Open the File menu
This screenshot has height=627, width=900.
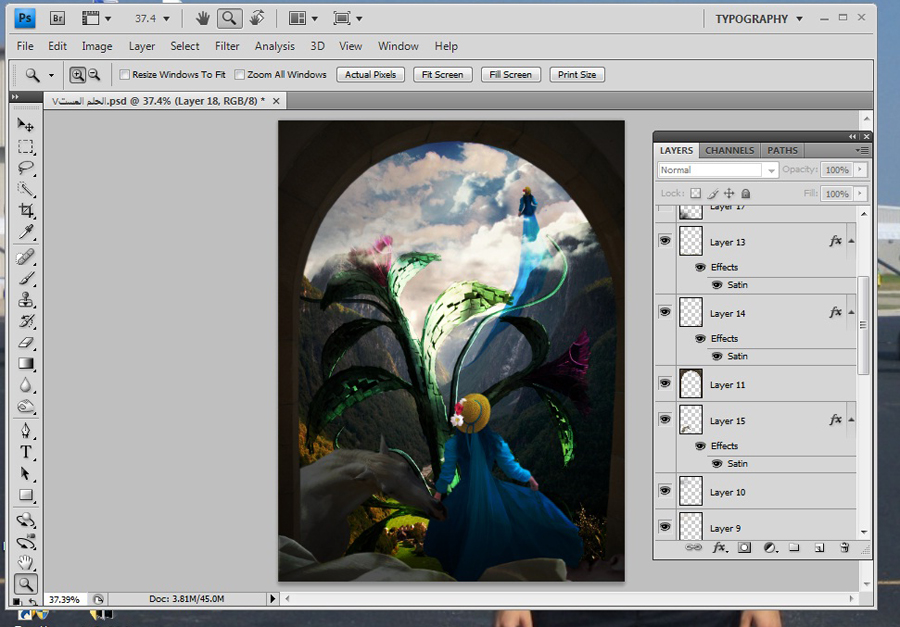pyautogui.click(x=25, y=46)
